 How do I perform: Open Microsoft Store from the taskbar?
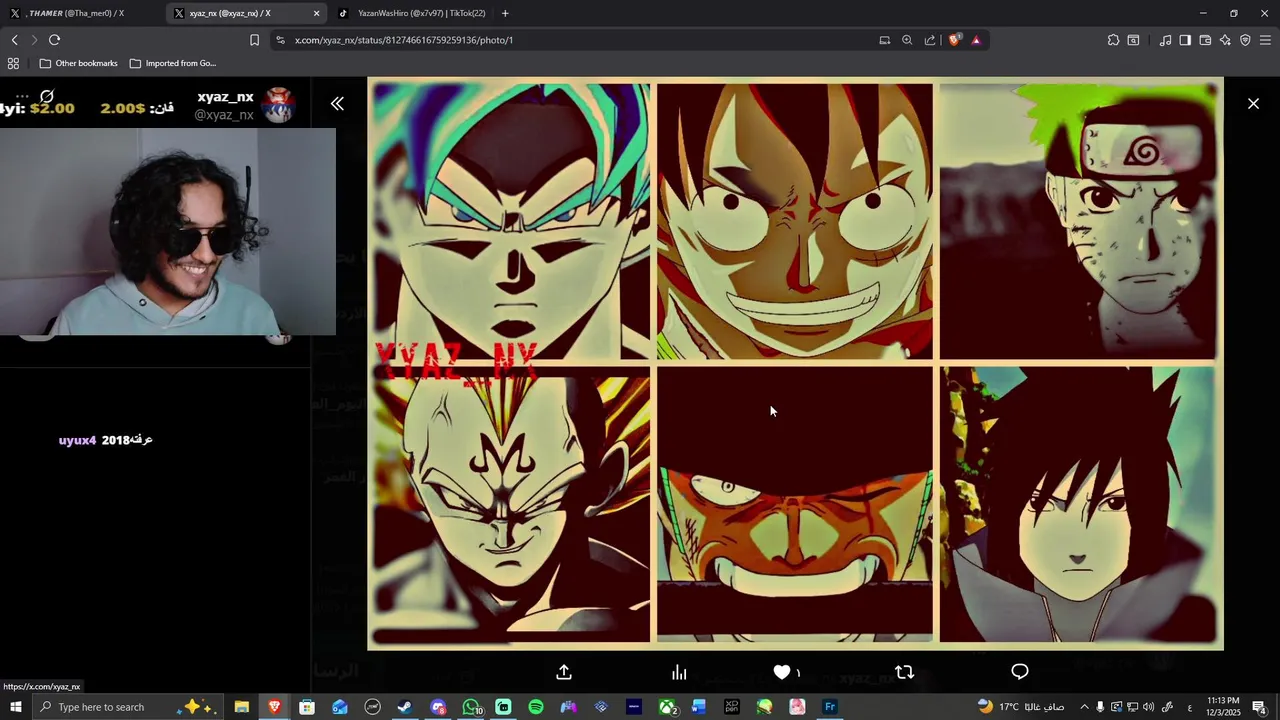(307, 707)
